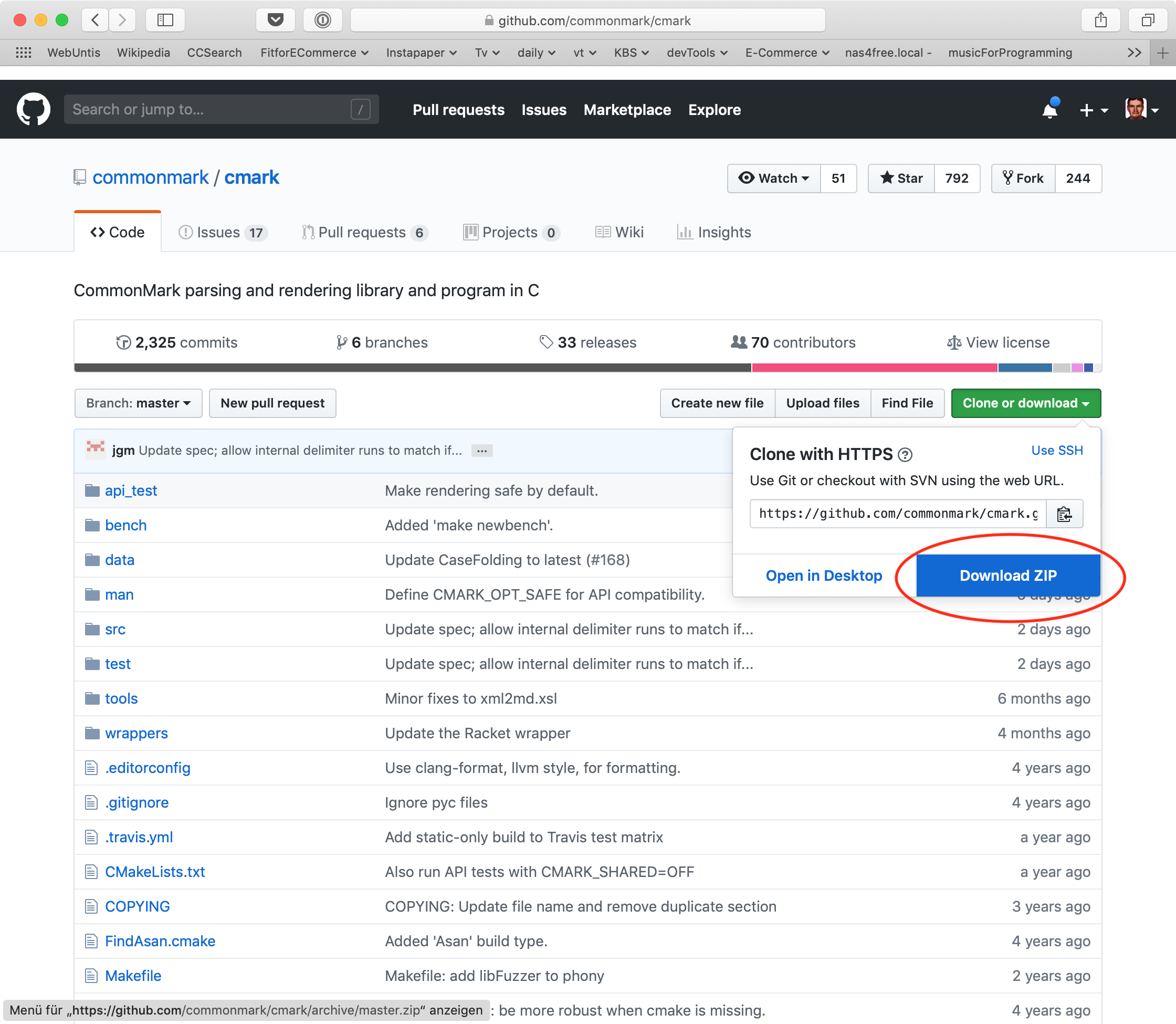Fork the repository
Screen dimensions: 1176x1024
[1024, 179]
